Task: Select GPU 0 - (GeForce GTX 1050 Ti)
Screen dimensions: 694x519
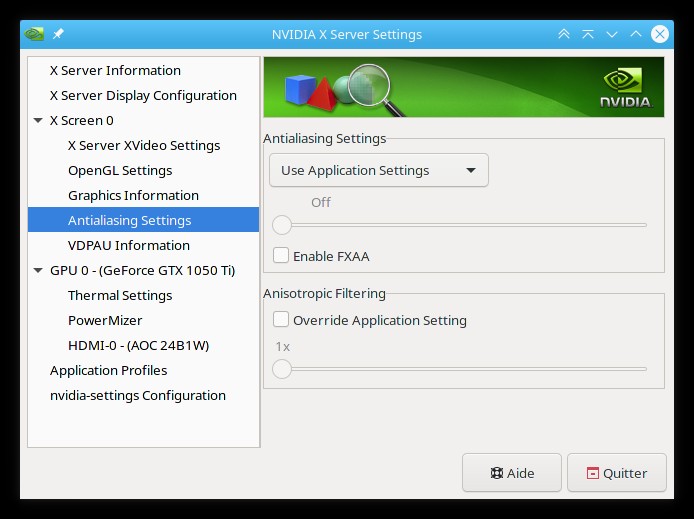Action: [143, 270]
